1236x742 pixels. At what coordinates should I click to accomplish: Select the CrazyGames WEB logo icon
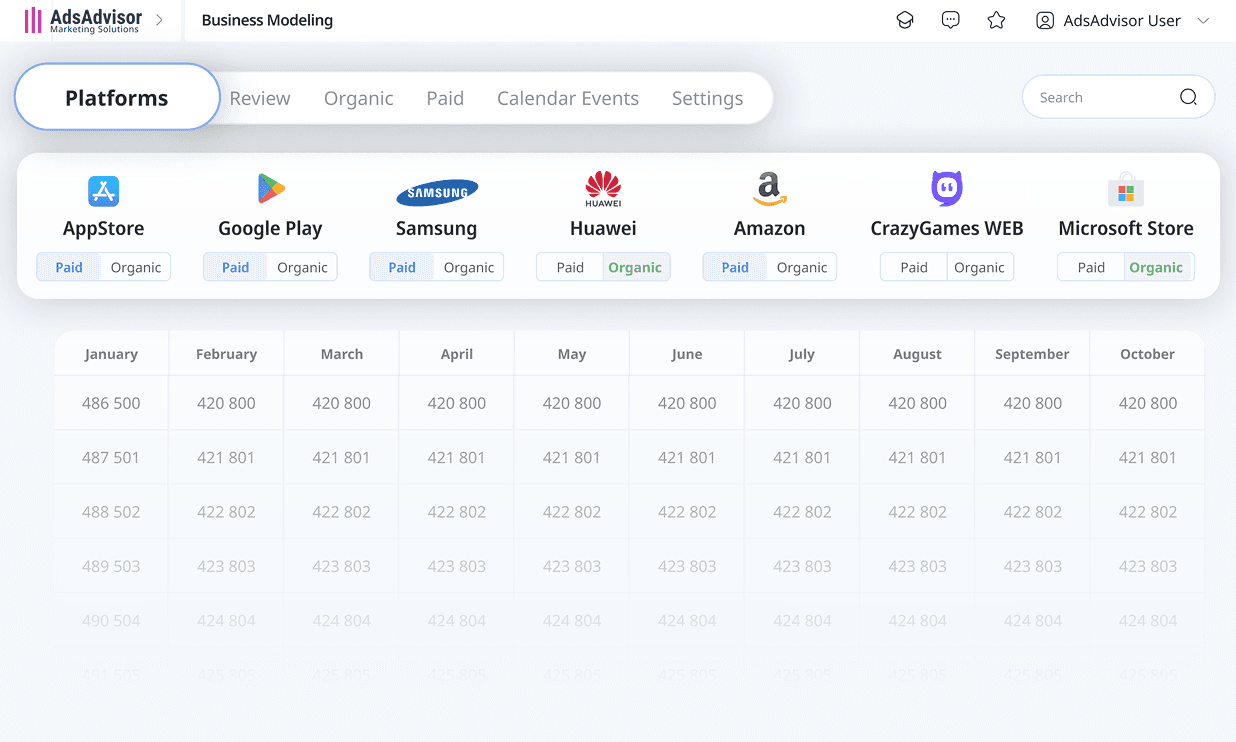[x=947, y=188]
